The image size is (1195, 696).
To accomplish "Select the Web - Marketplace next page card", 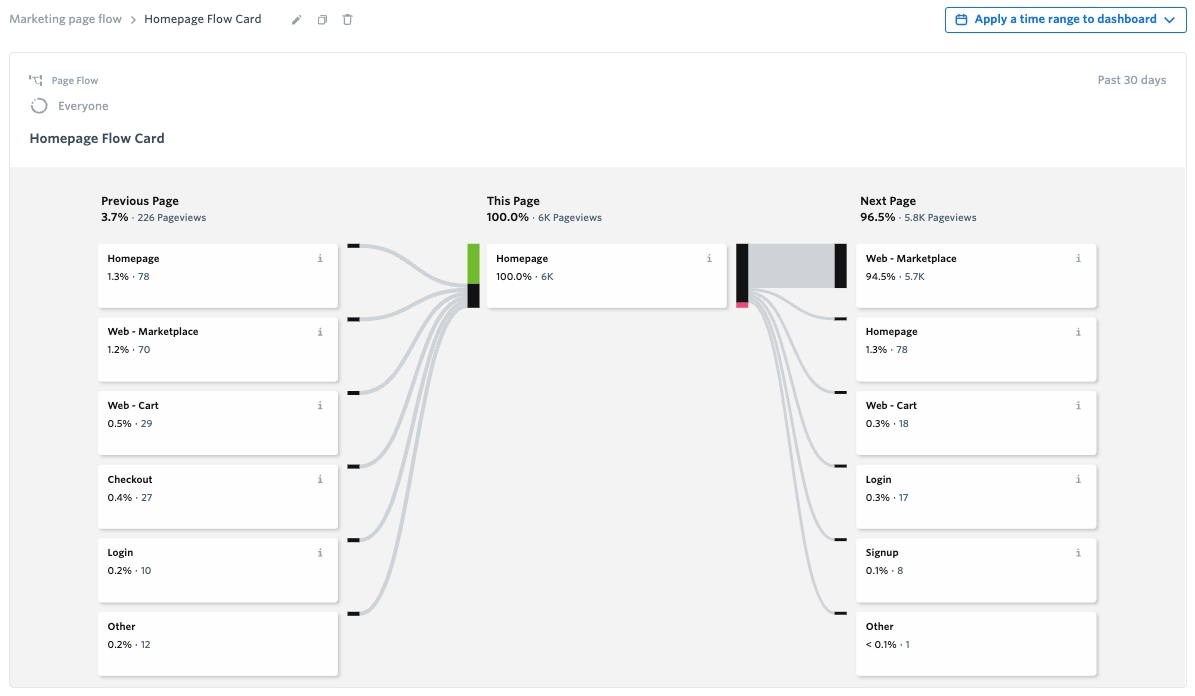I will coord(976,275).
